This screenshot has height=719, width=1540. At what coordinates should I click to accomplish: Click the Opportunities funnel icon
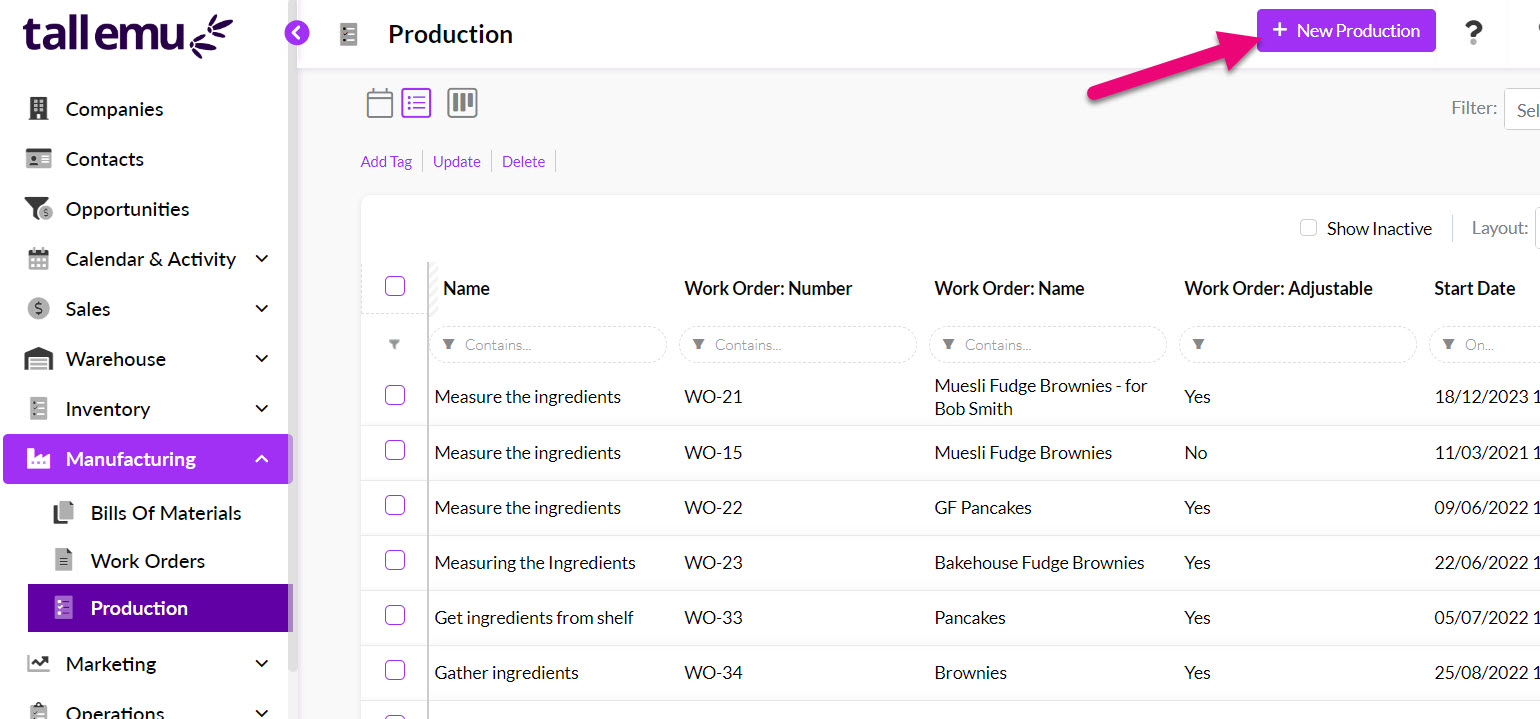point(38,209)
